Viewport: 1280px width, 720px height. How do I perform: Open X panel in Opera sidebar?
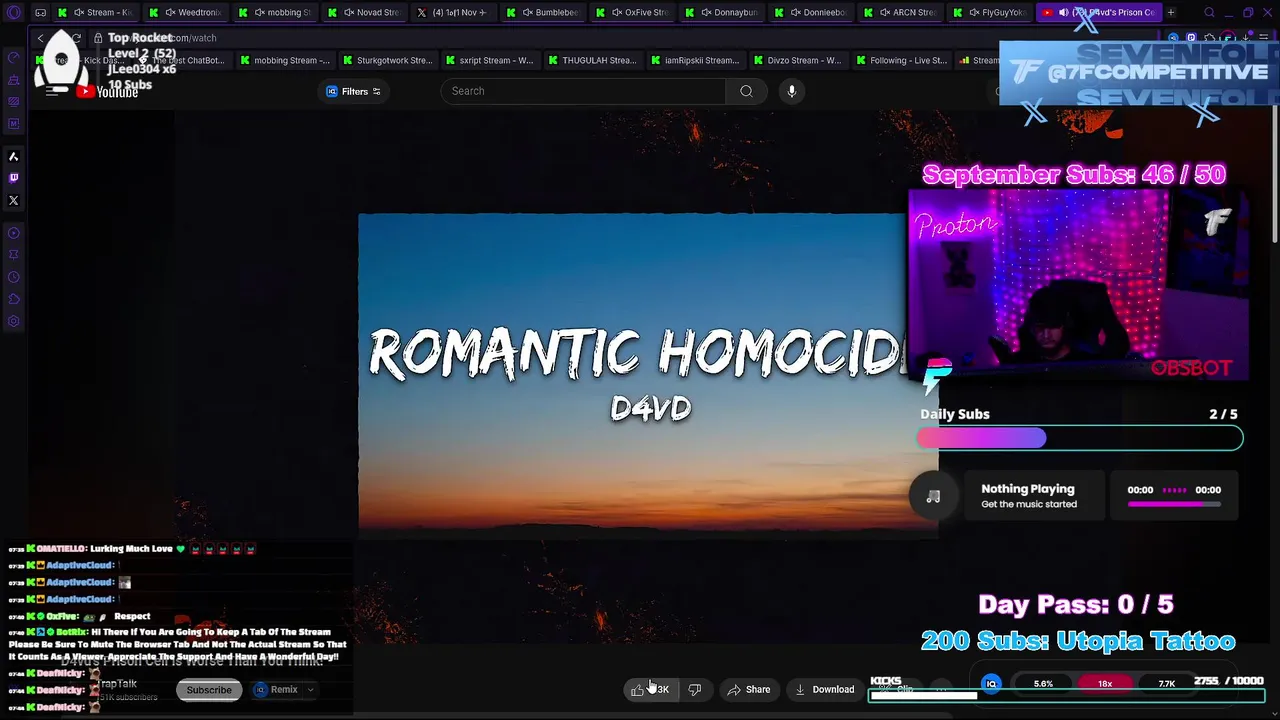coord(14,200)
